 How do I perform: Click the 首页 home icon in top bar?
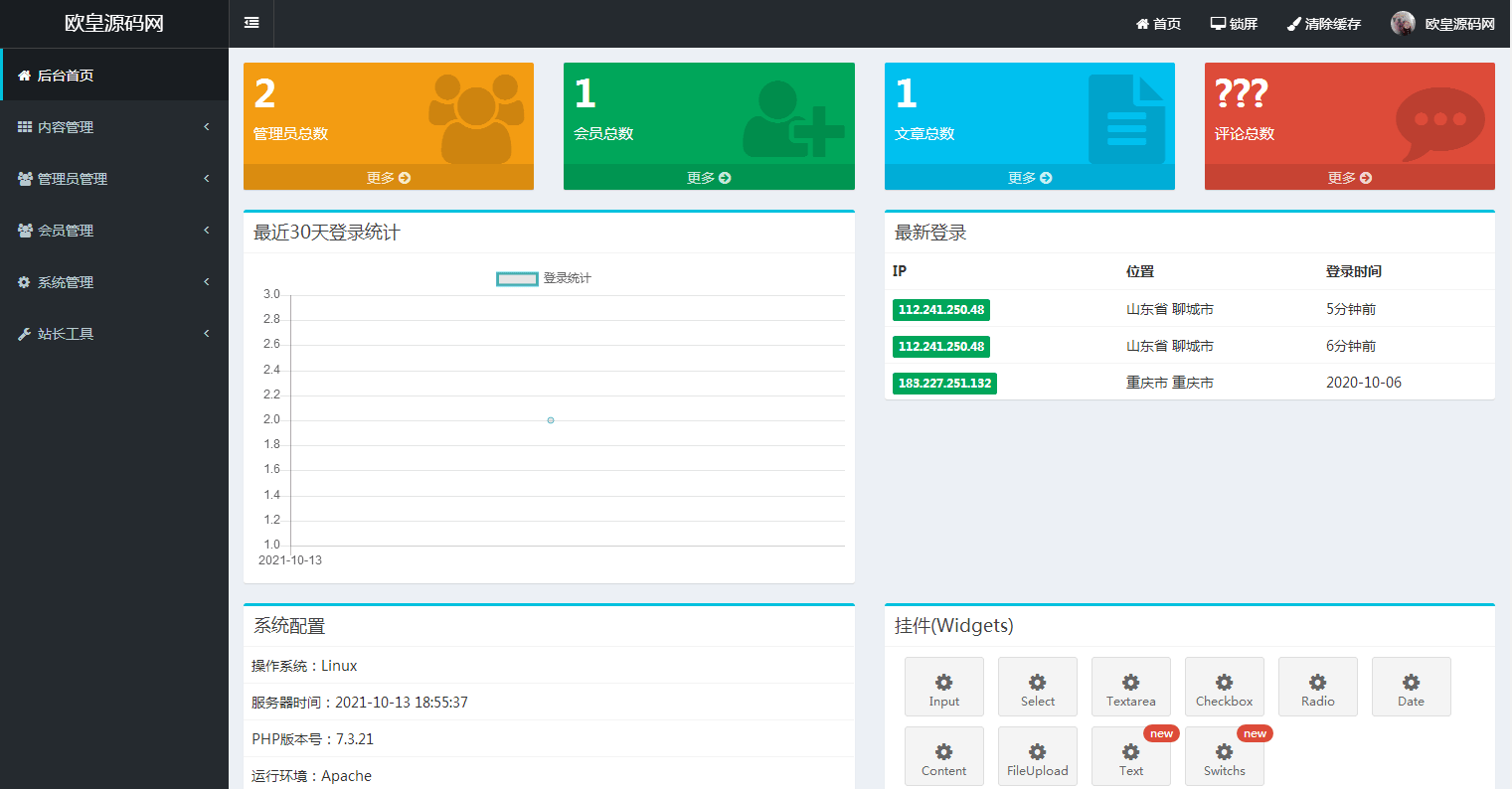tap(1143, 24)
